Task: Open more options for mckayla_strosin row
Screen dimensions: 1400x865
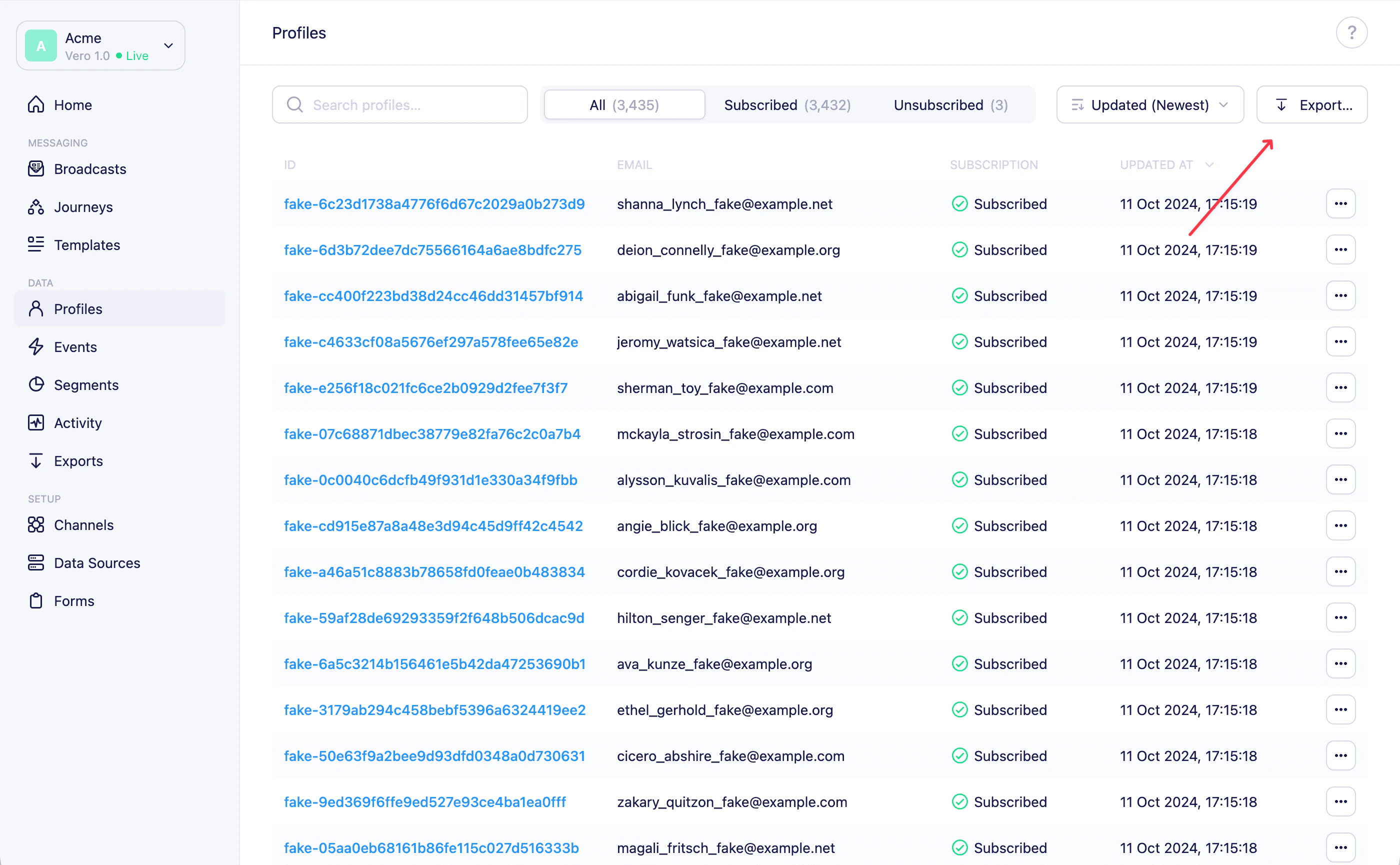Action: click(1340, 433)
